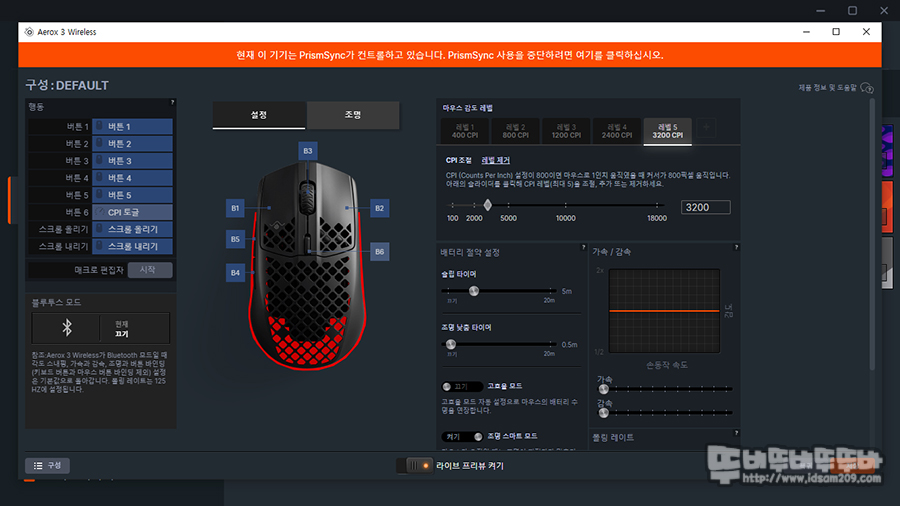Viewport: 900px width, 506px height.
Task: Click the B5 side button marker
Action: click(x=235, y=239)
